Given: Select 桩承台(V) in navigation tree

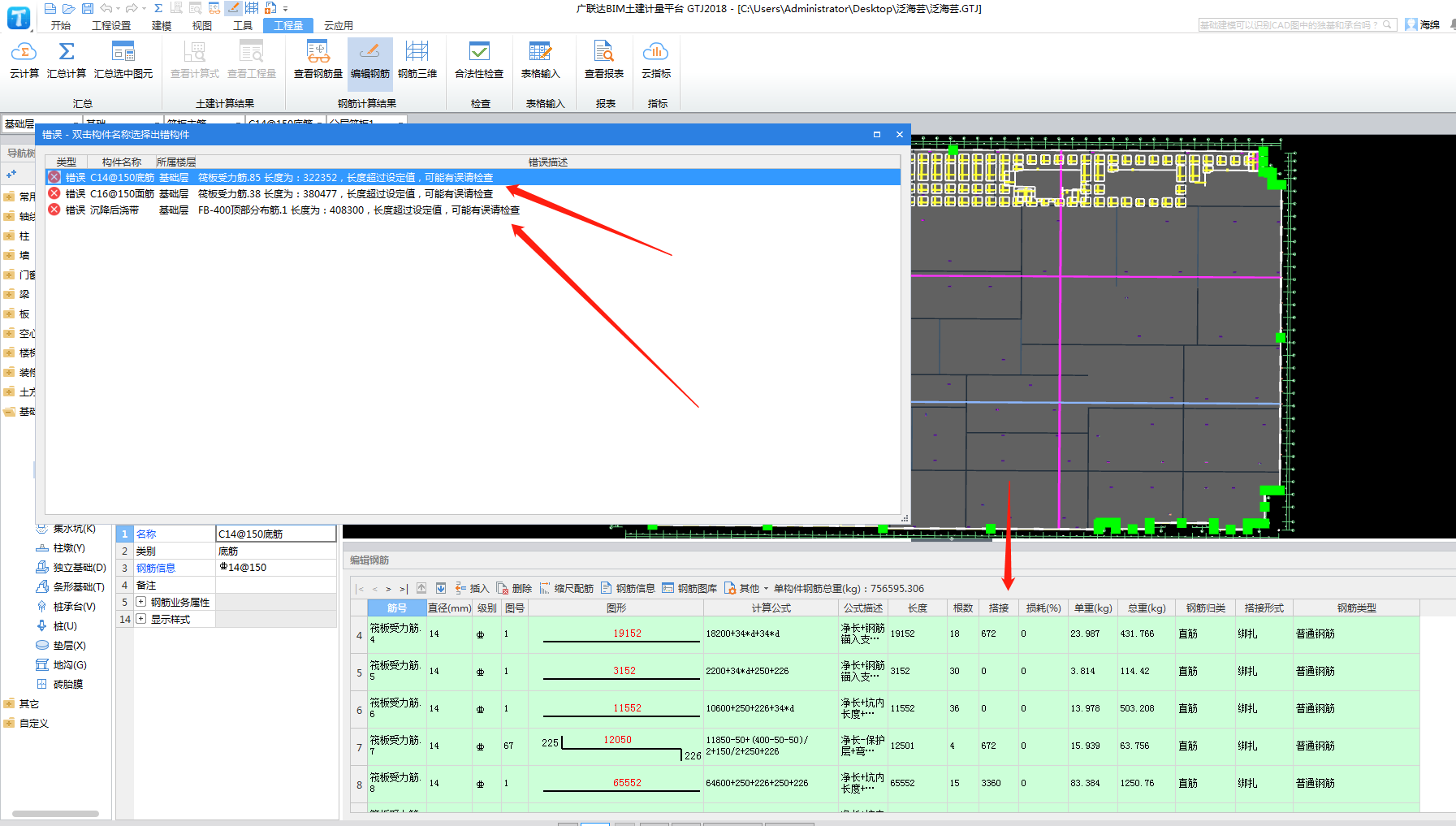Looking at the screenshot, I should (x=67, y=606).
